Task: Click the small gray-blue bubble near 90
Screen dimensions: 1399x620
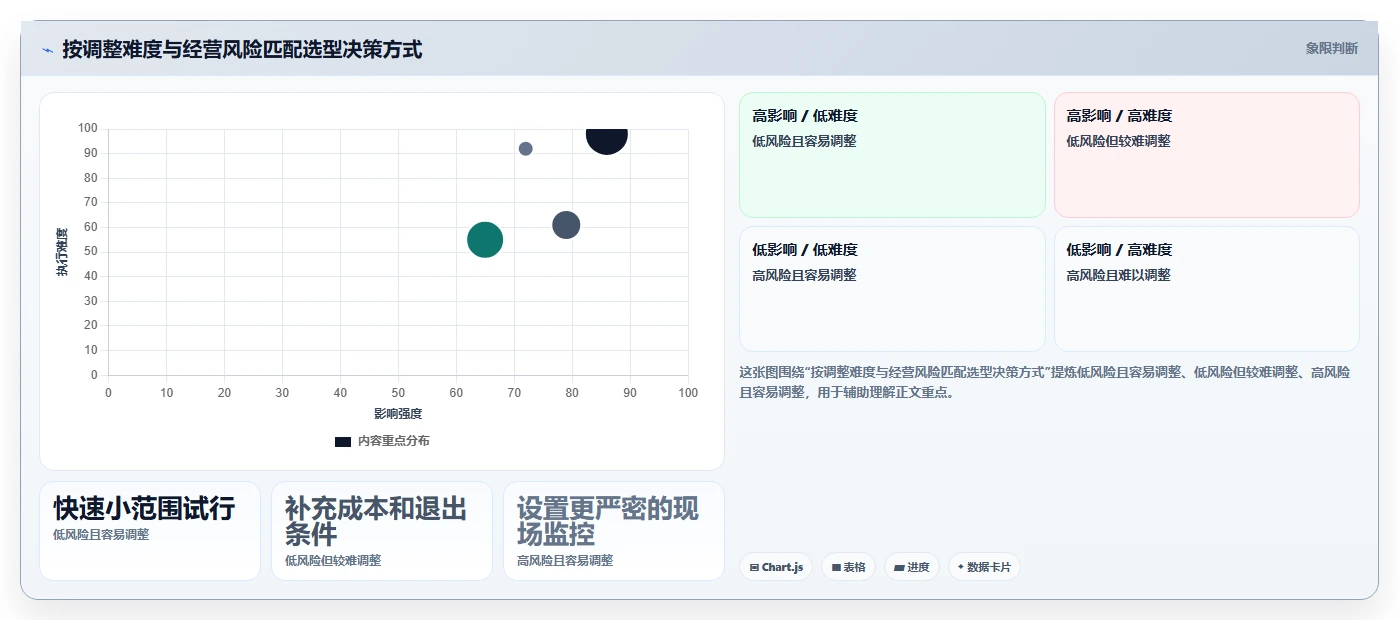Action: [x=526, y=149]
